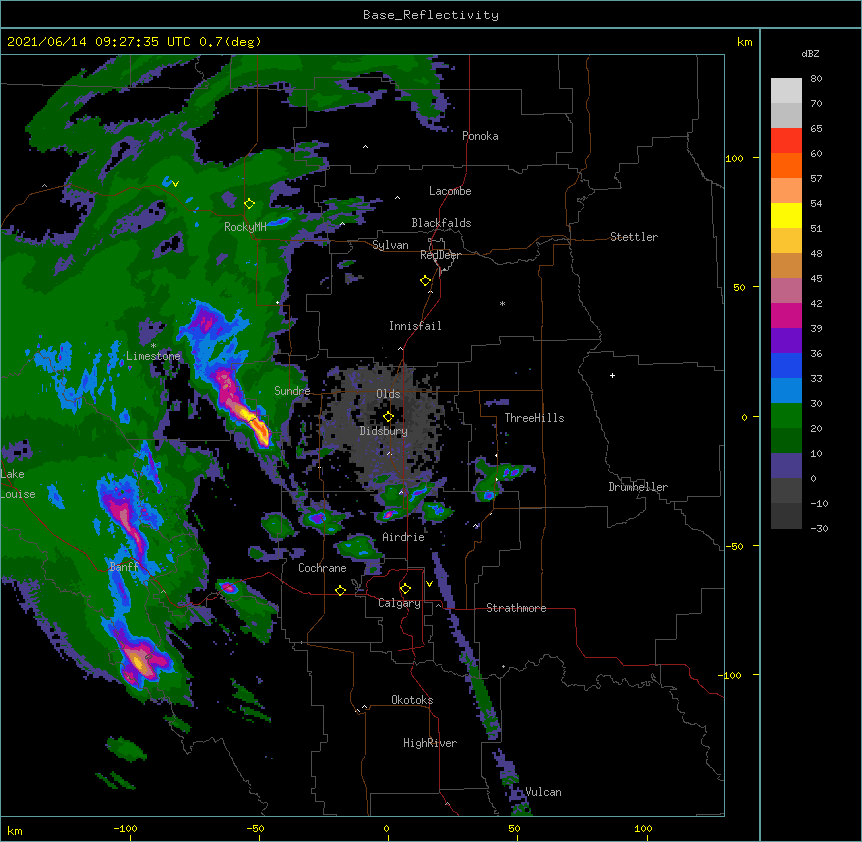The height and width of the screenshot is (842, 862).
Task: Click the asterisk marker above Limestone
Action: pos(153,346)
